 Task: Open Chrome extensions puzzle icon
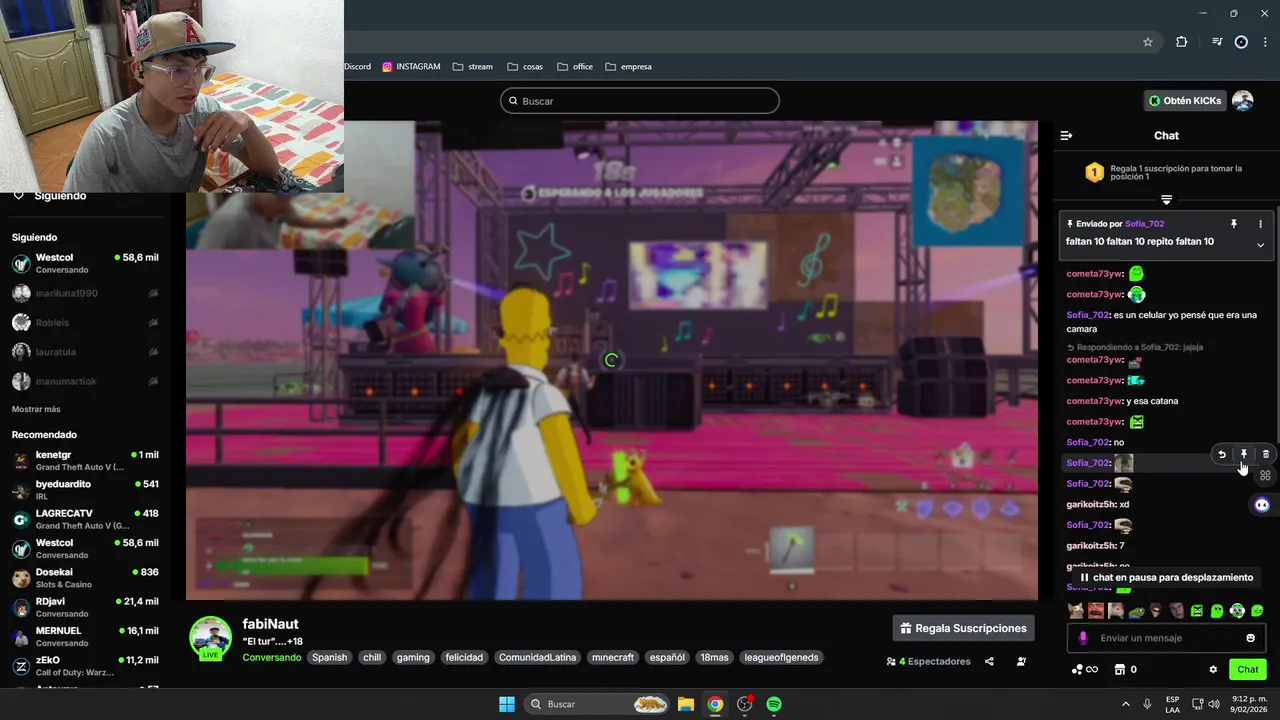tap(1182, 42)
